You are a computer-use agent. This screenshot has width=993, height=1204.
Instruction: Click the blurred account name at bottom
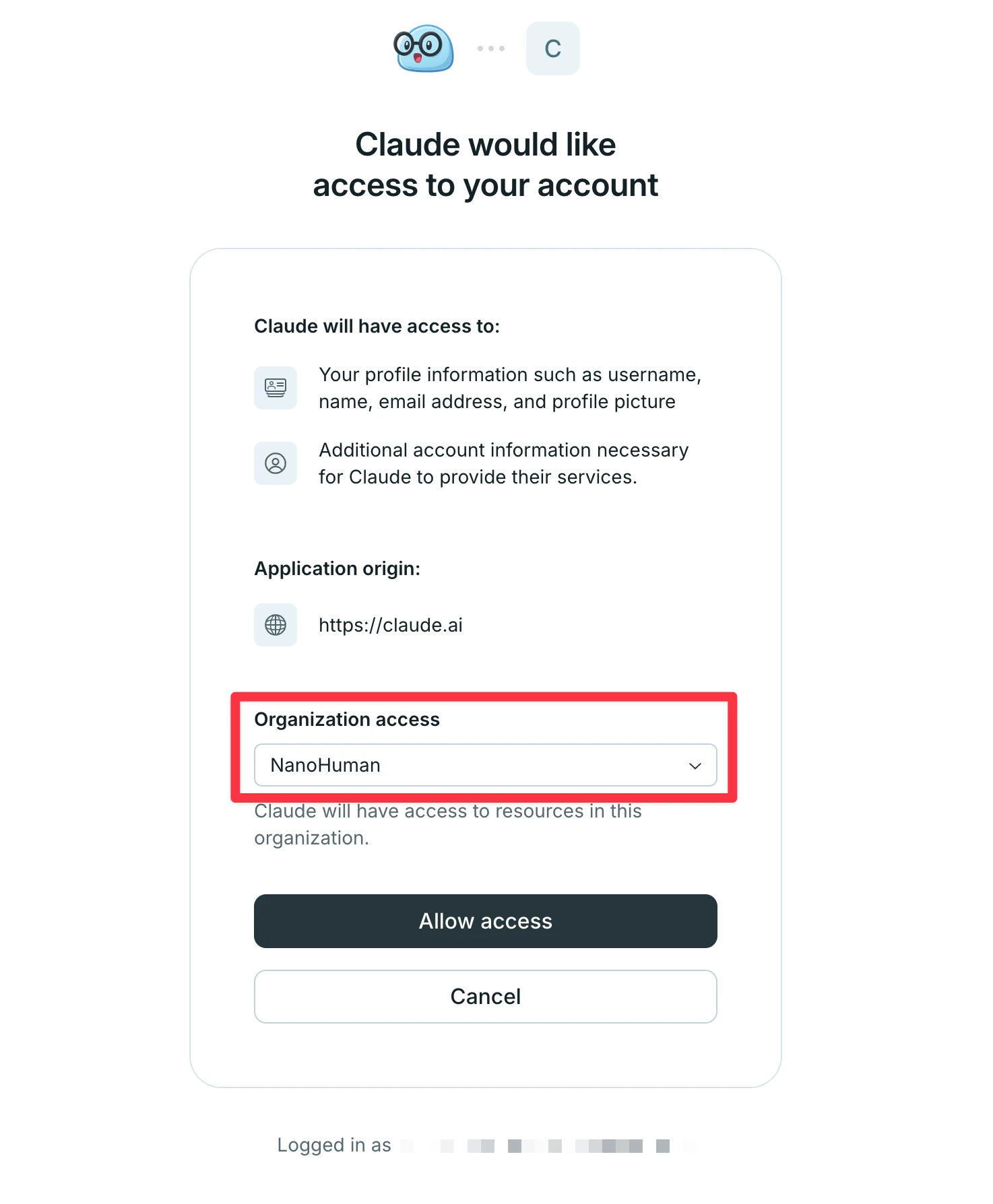coord(548,1145)
